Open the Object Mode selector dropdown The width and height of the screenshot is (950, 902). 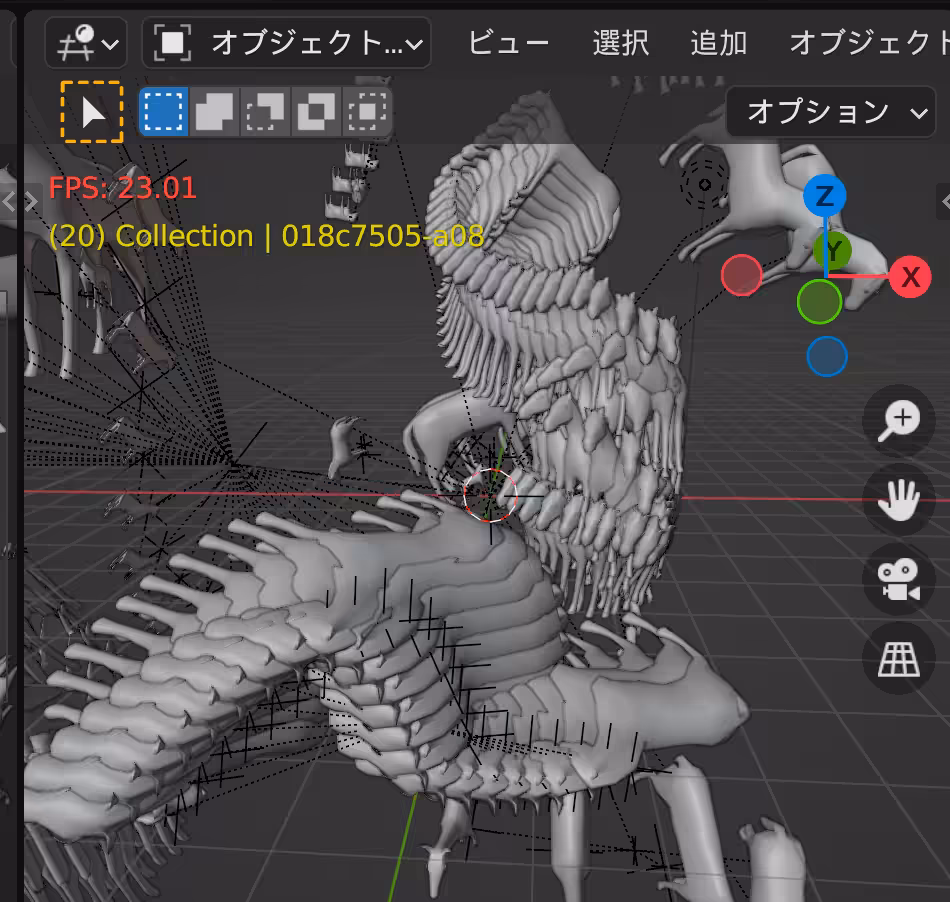pyautogui.click(x=286, y=43)
